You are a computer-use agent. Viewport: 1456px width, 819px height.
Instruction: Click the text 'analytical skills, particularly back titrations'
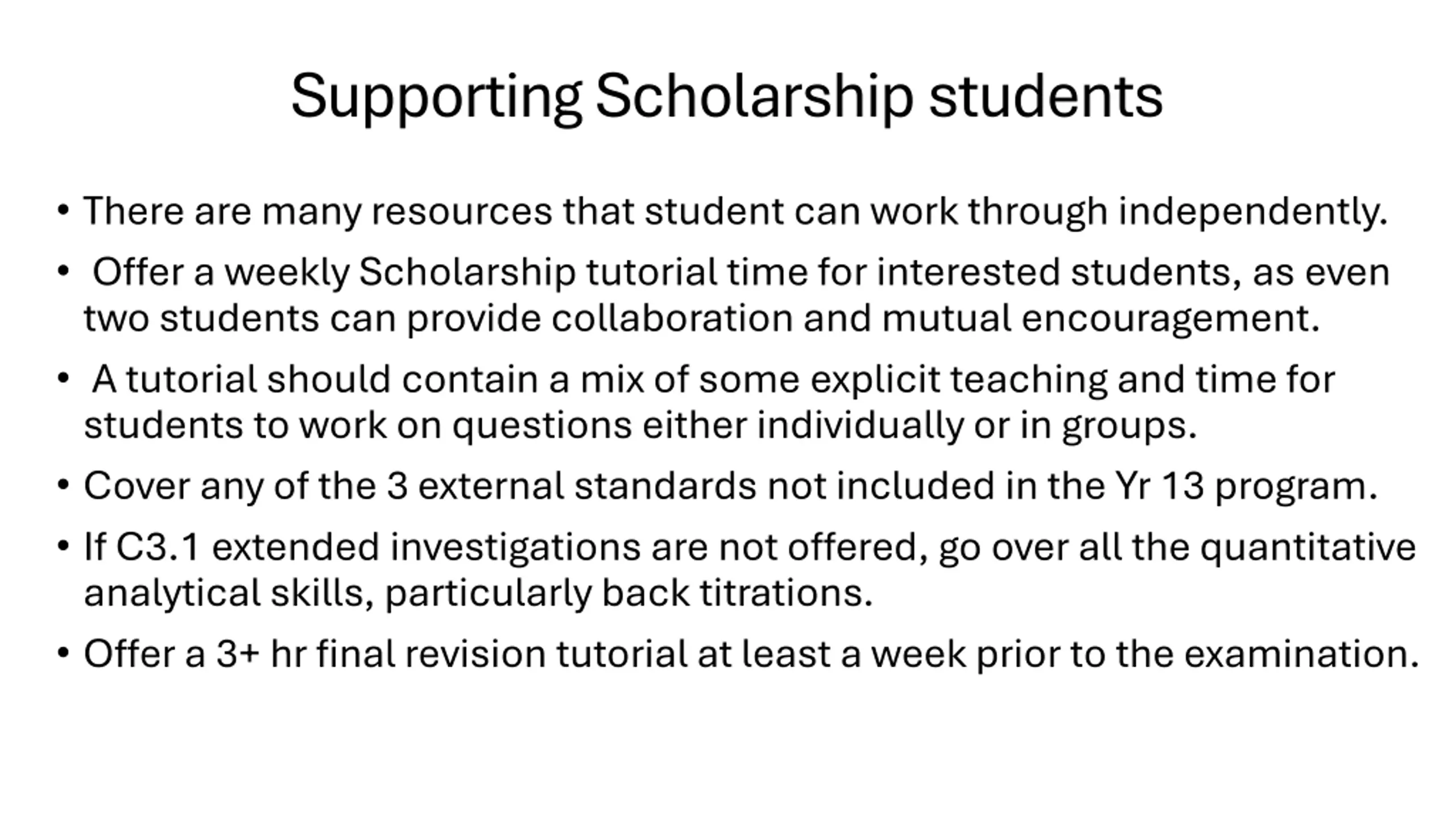point(478,593)
